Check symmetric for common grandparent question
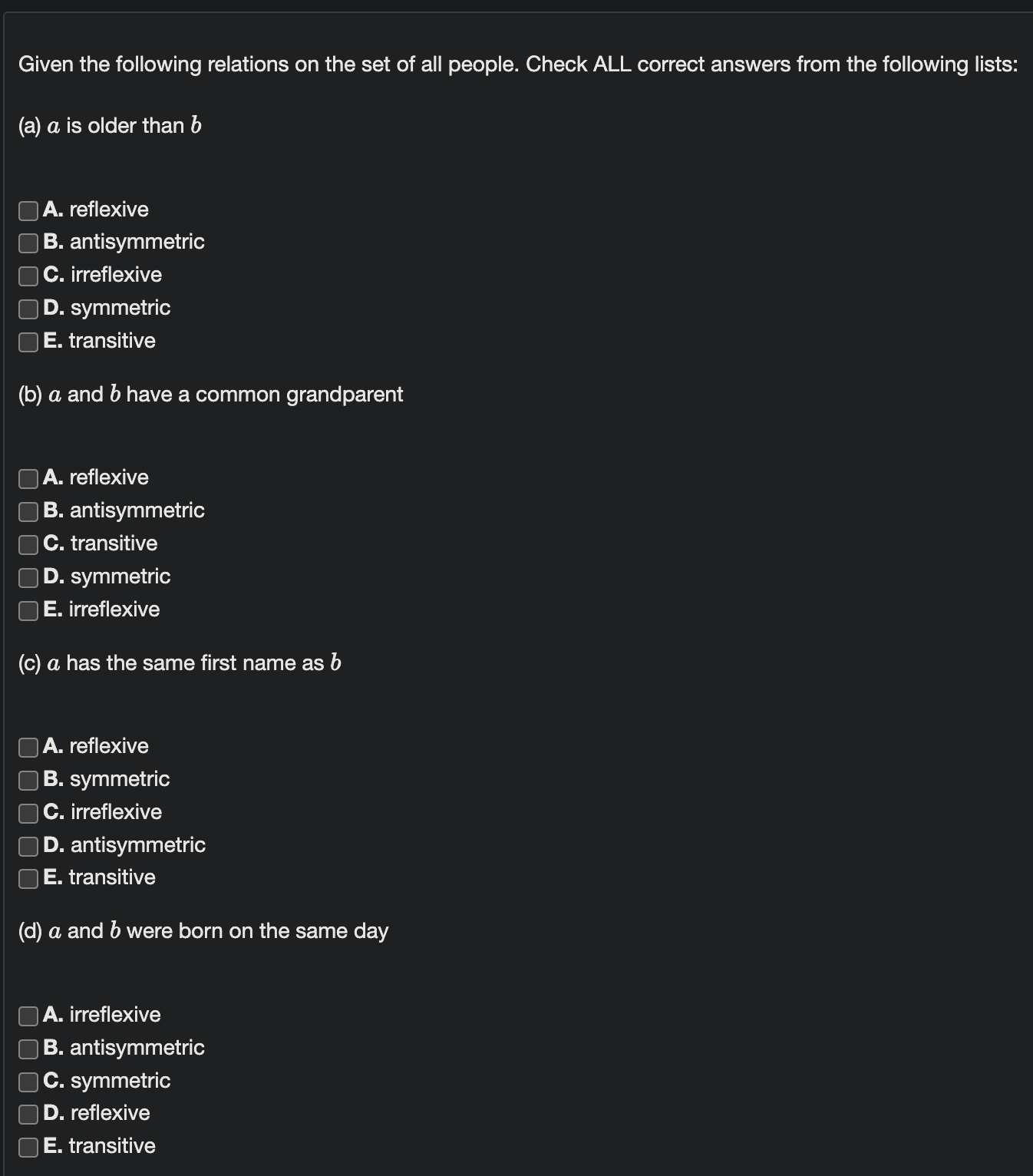The width and height of the screenshot is (1033, 1176). [27, 578]
